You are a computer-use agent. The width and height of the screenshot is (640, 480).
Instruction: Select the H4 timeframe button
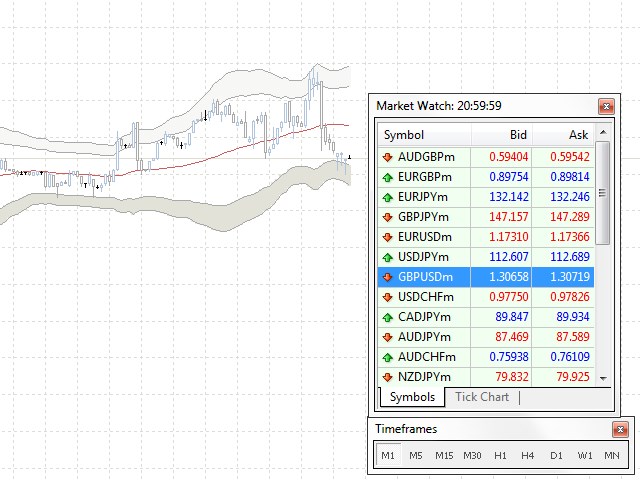pyautogui.click(x=527, y=455)
